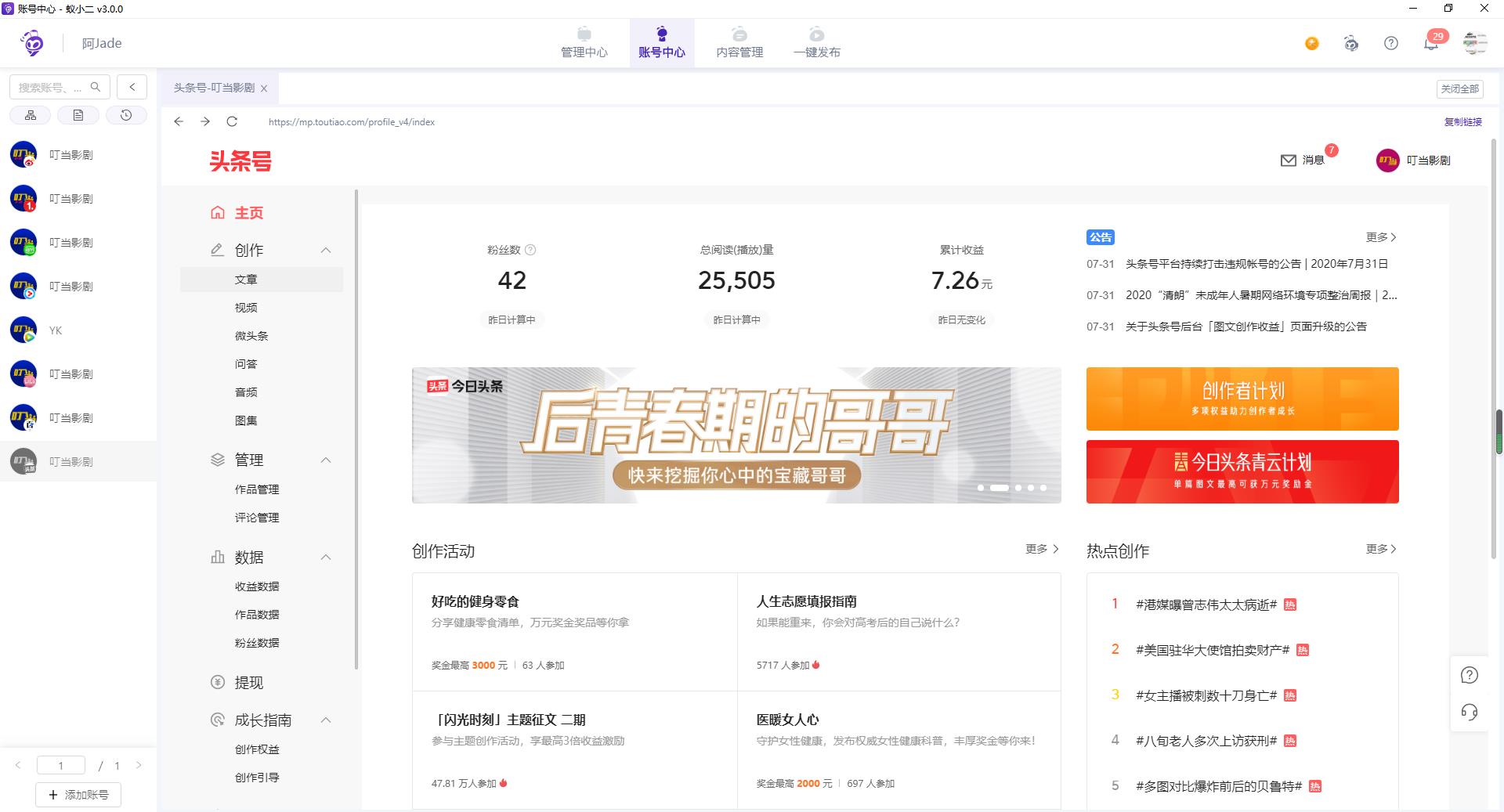Open the history clock icon in sidebar

pos(127,114)
